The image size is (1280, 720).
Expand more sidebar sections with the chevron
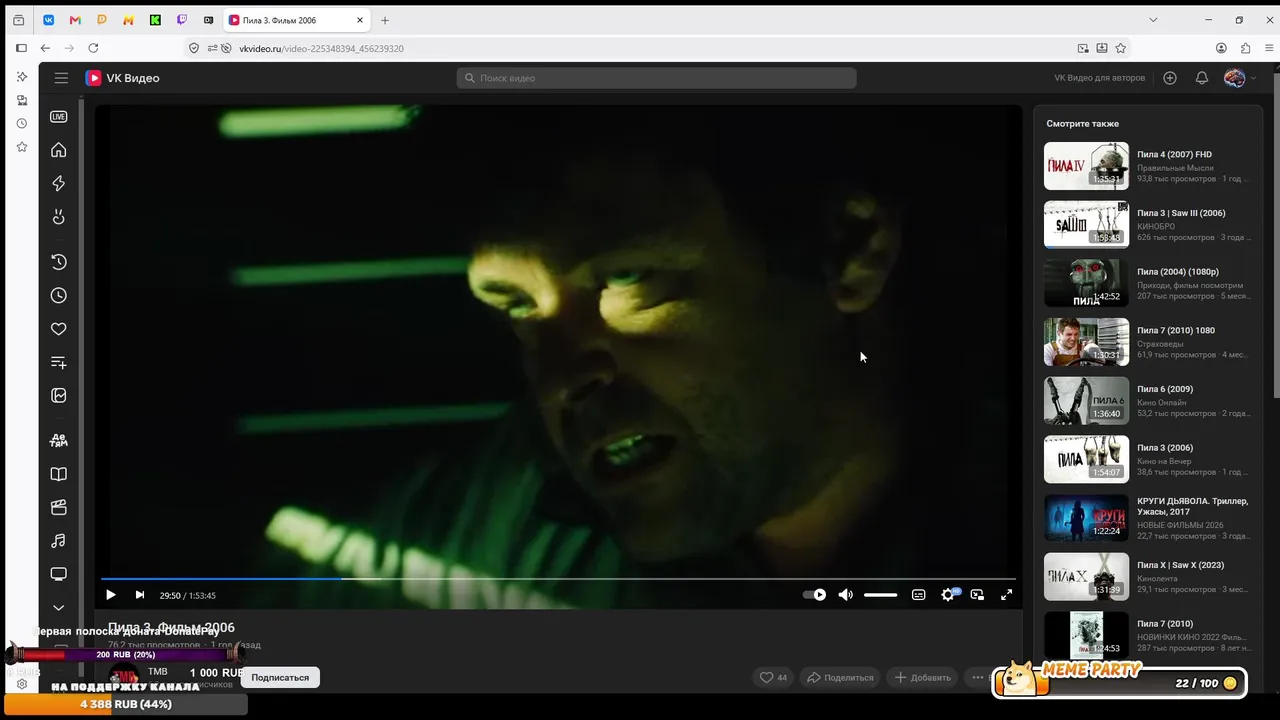pyautogui.click(x=59, y=607)
